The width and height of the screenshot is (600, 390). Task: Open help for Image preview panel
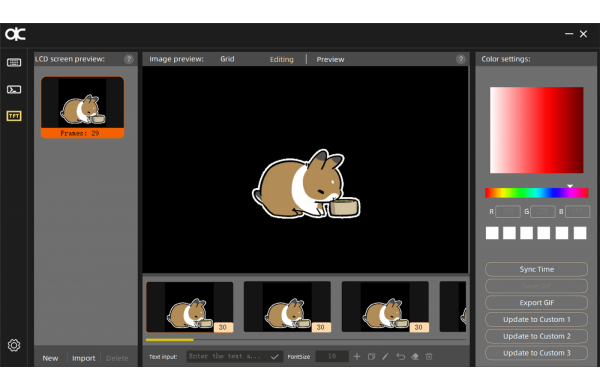point(461,59)
